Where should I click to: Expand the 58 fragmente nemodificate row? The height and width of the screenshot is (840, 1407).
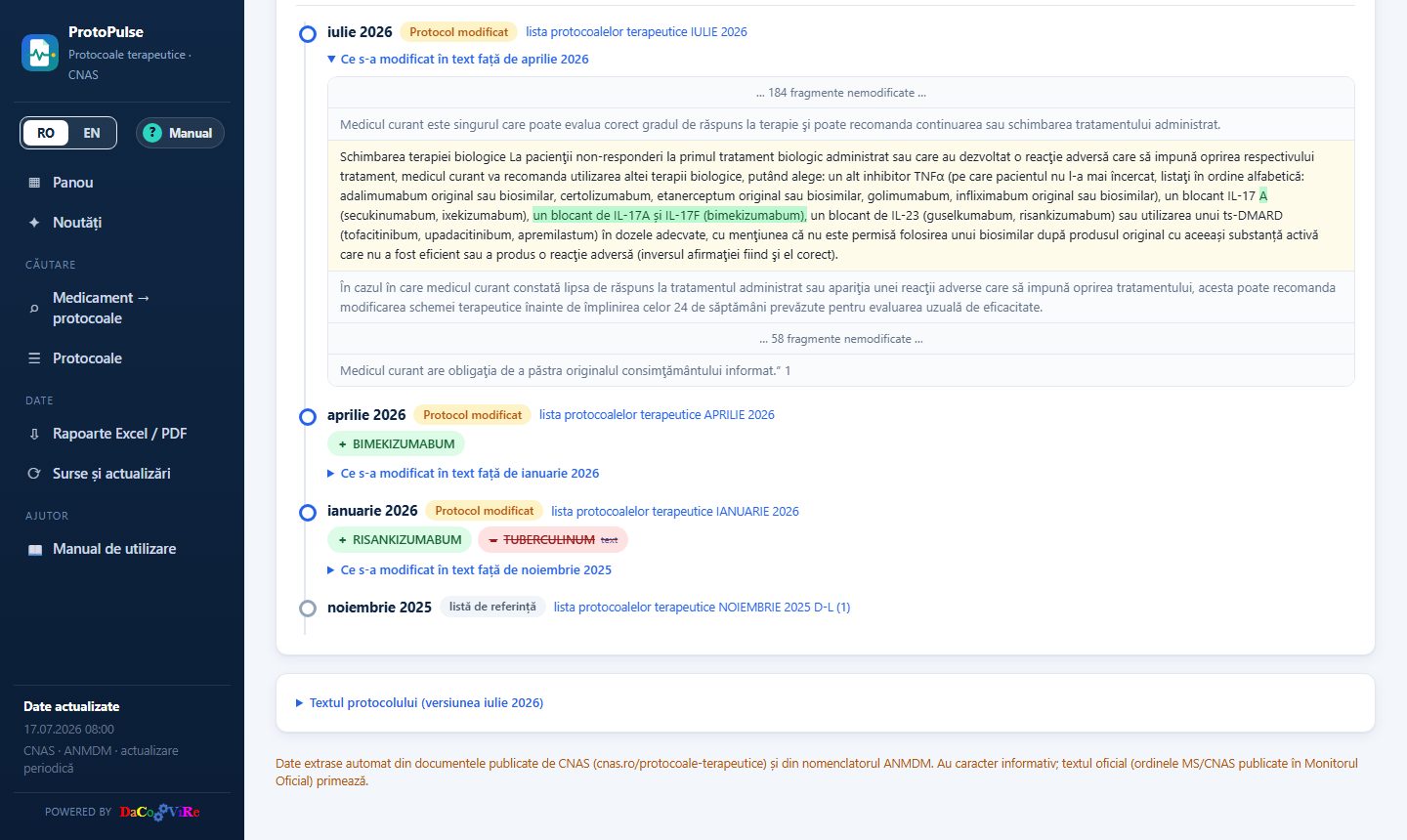click(x=841, y=339)
